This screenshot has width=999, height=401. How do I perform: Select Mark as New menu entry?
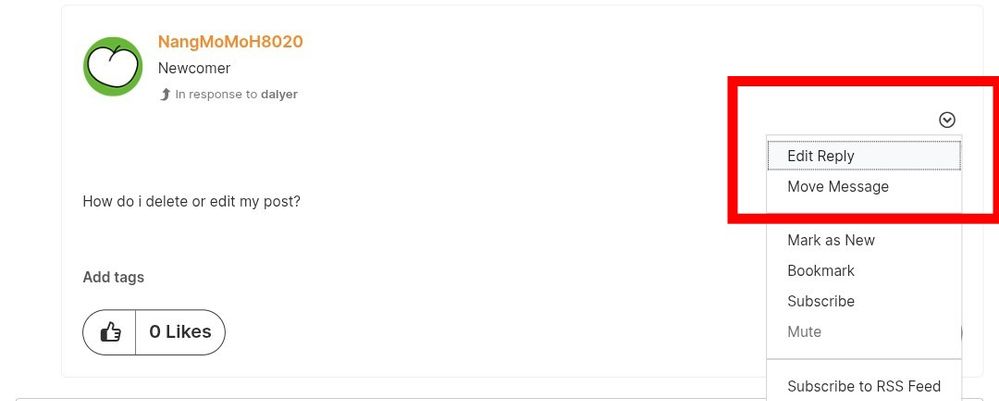point(830,240)
